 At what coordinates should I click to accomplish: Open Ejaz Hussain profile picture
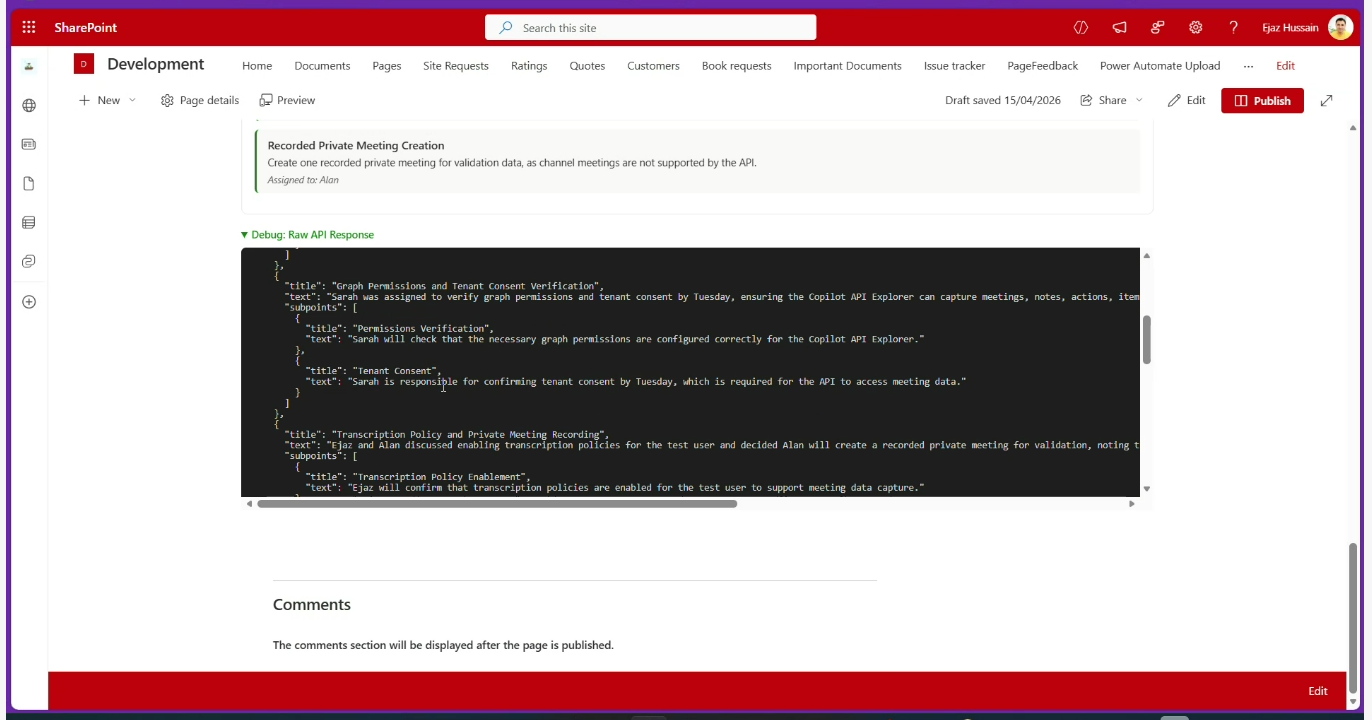[x=1340, y=28]
